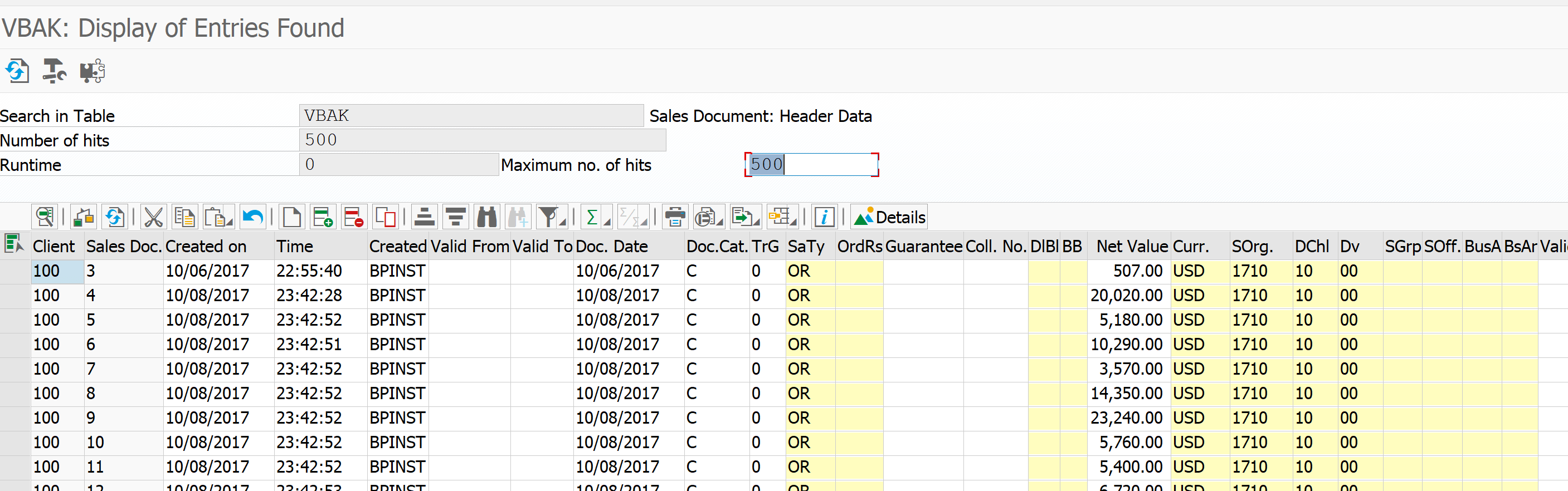1568x491 pixels.
Task: Click the printer icon
Action: (x=675, y=217)
